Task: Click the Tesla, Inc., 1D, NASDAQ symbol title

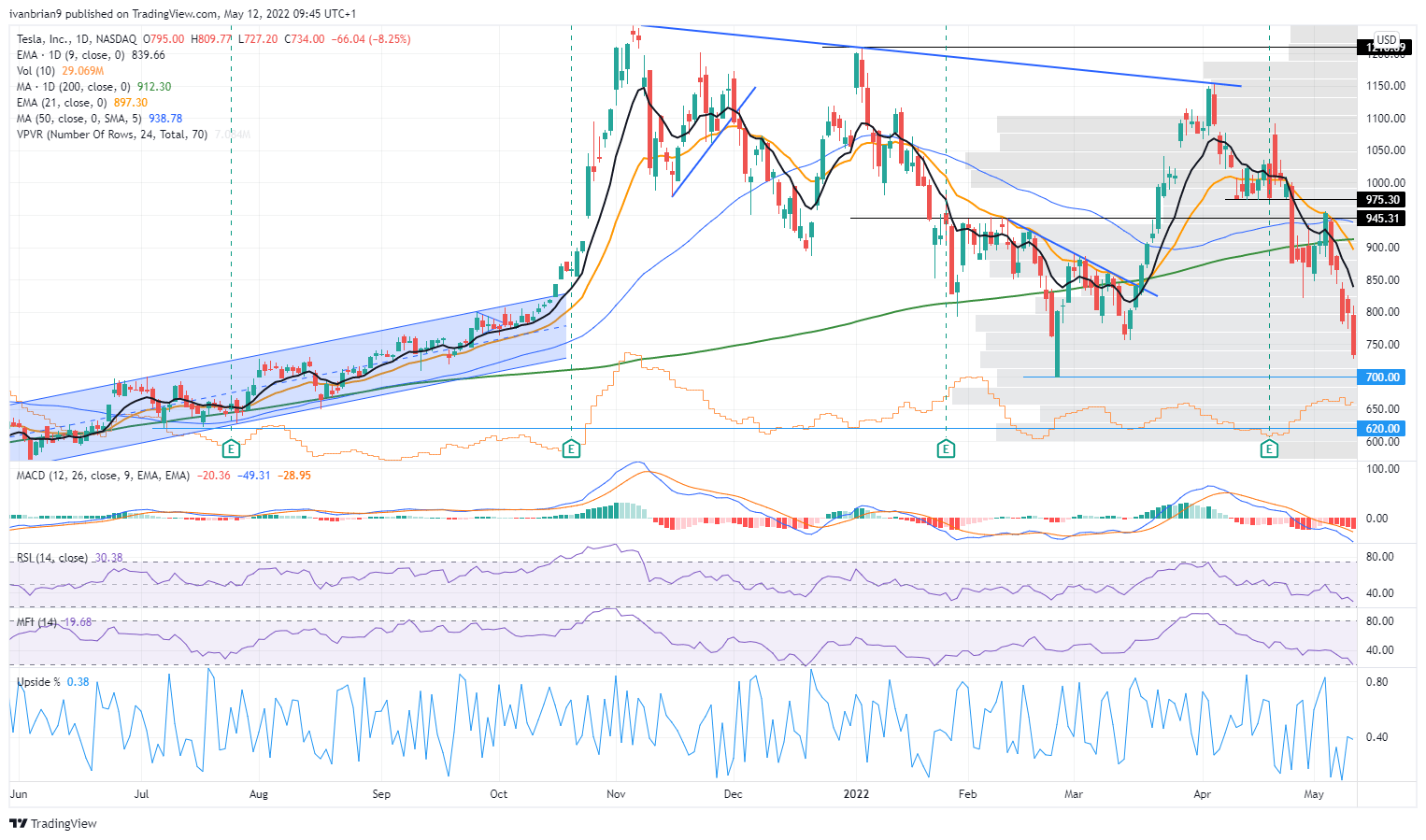Action: pos(77,39)
